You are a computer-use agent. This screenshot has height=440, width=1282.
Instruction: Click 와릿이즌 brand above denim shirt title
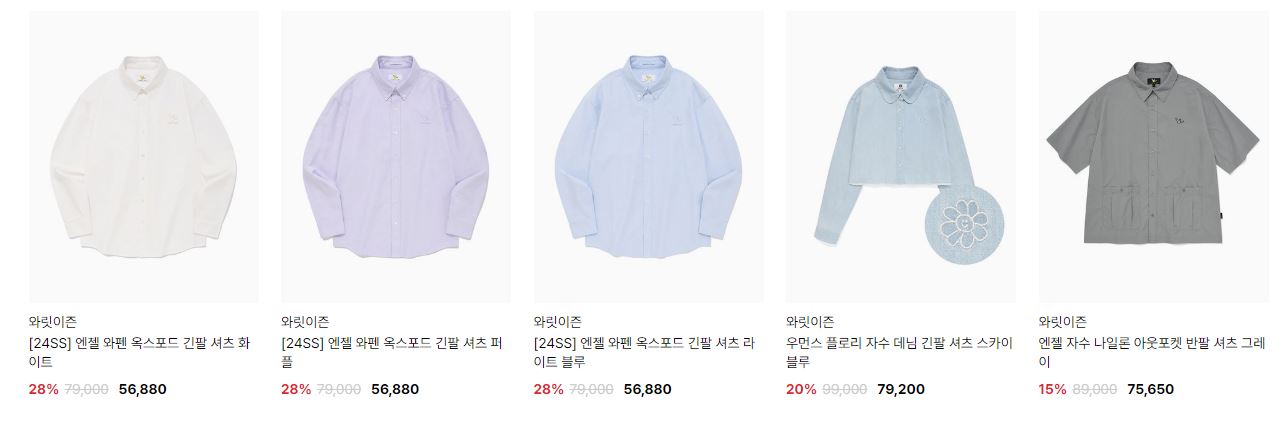tap(810, 322)
